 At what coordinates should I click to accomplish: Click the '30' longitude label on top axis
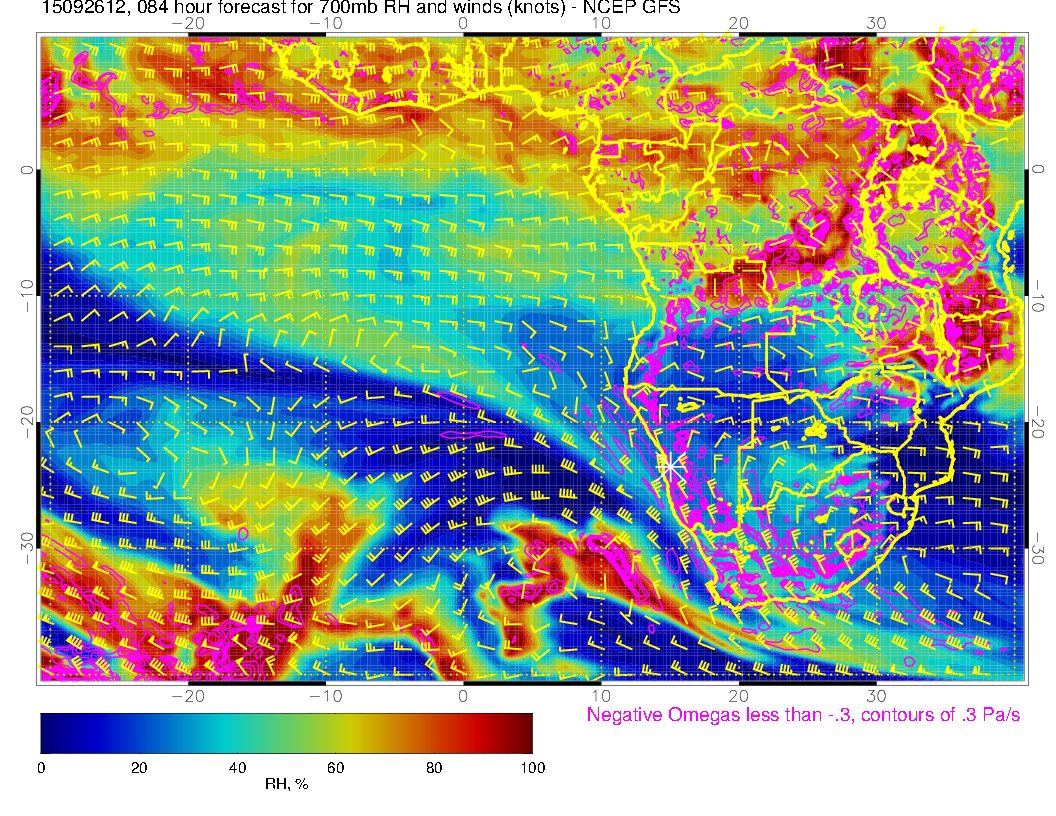[x=876, y=23]
